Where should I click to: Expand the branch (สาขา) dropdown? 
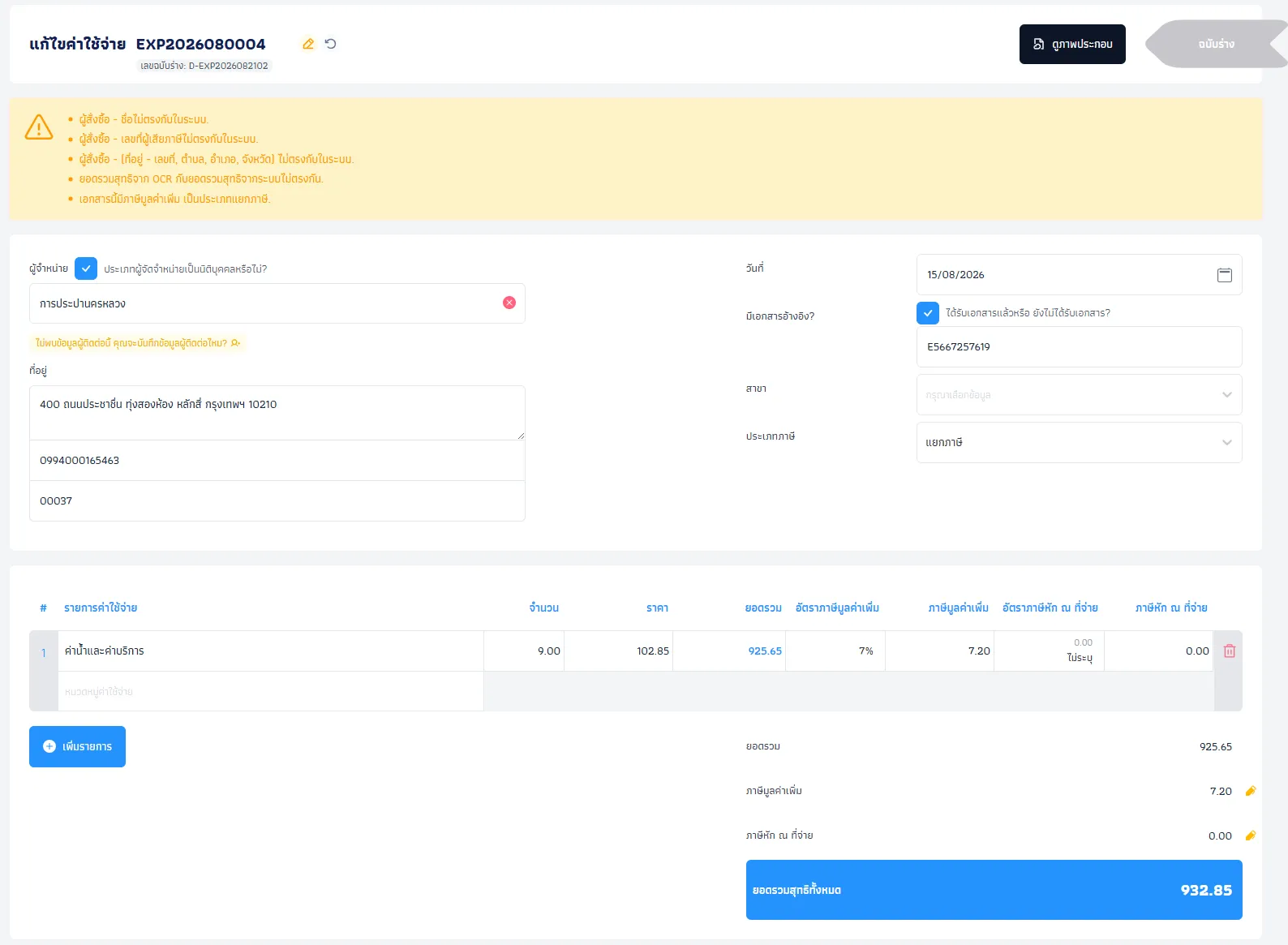click(x=1079, y=395)
